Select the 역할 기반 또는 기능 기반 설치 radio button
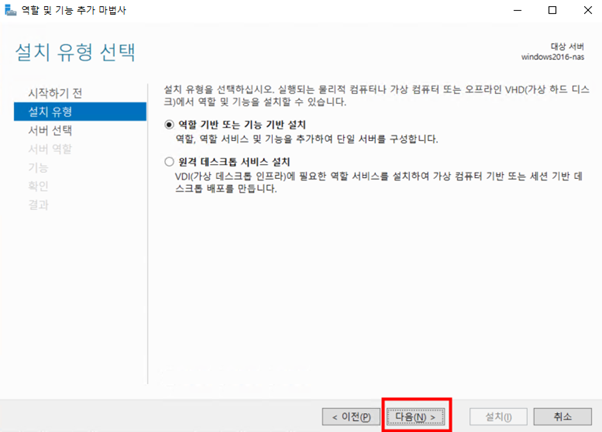 tap(169, 125)
